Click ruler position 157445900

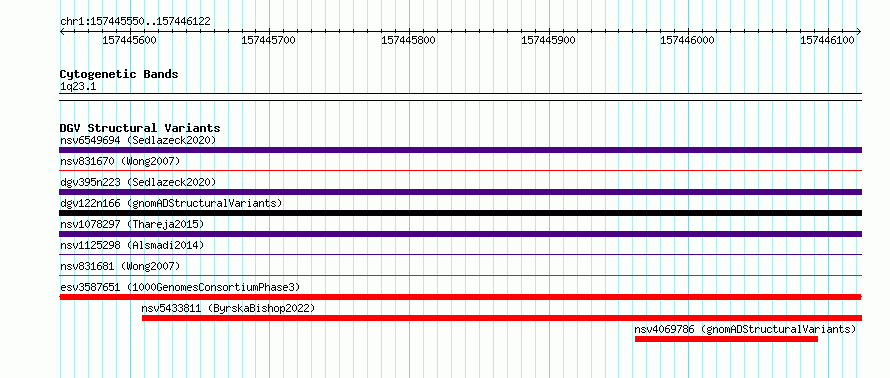coord(548,40)
